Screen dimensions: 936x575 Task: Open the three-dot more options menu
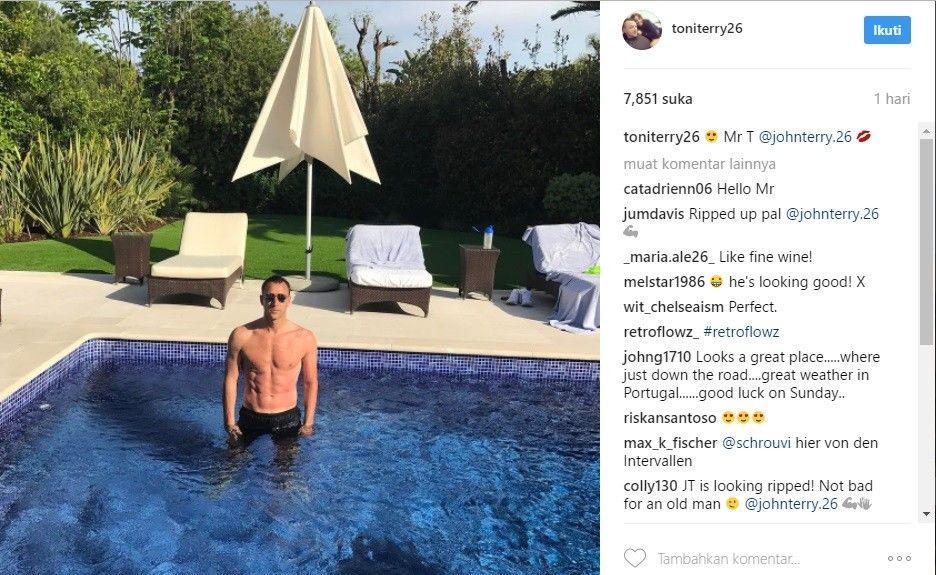pos(899,559)
